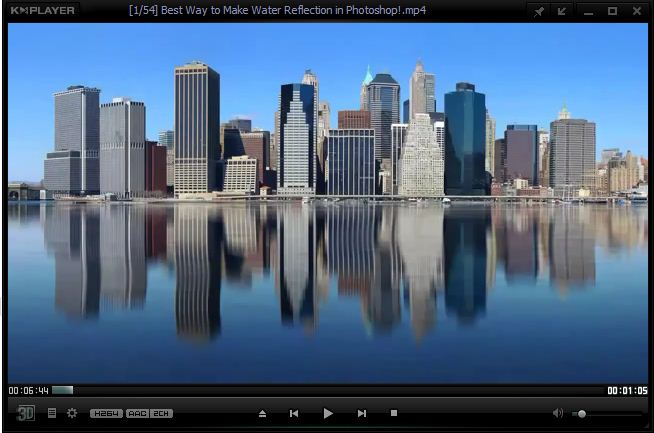Play the video
The image size is (654, 433).
coord(328,413)
